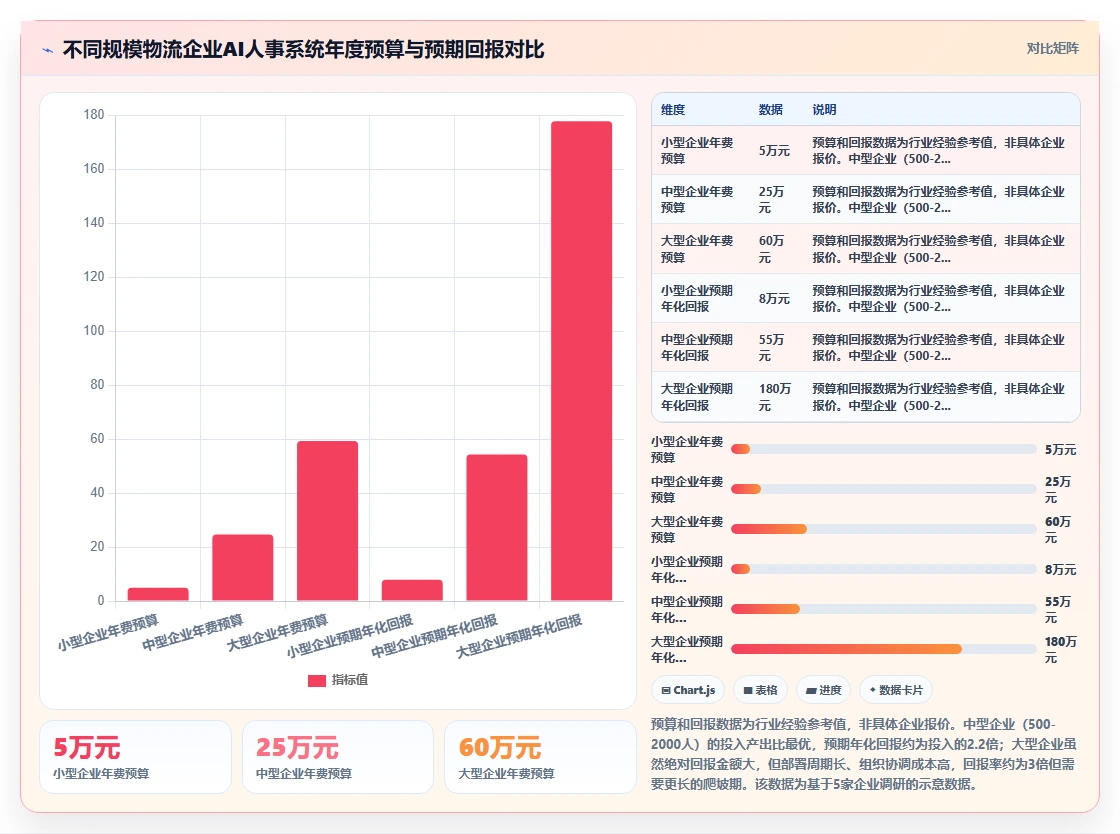This screenshot has width=1120, height=834.
Task: Open the 25万元 中型企业年费预算 stat card
Action: (x=338, y=757)
